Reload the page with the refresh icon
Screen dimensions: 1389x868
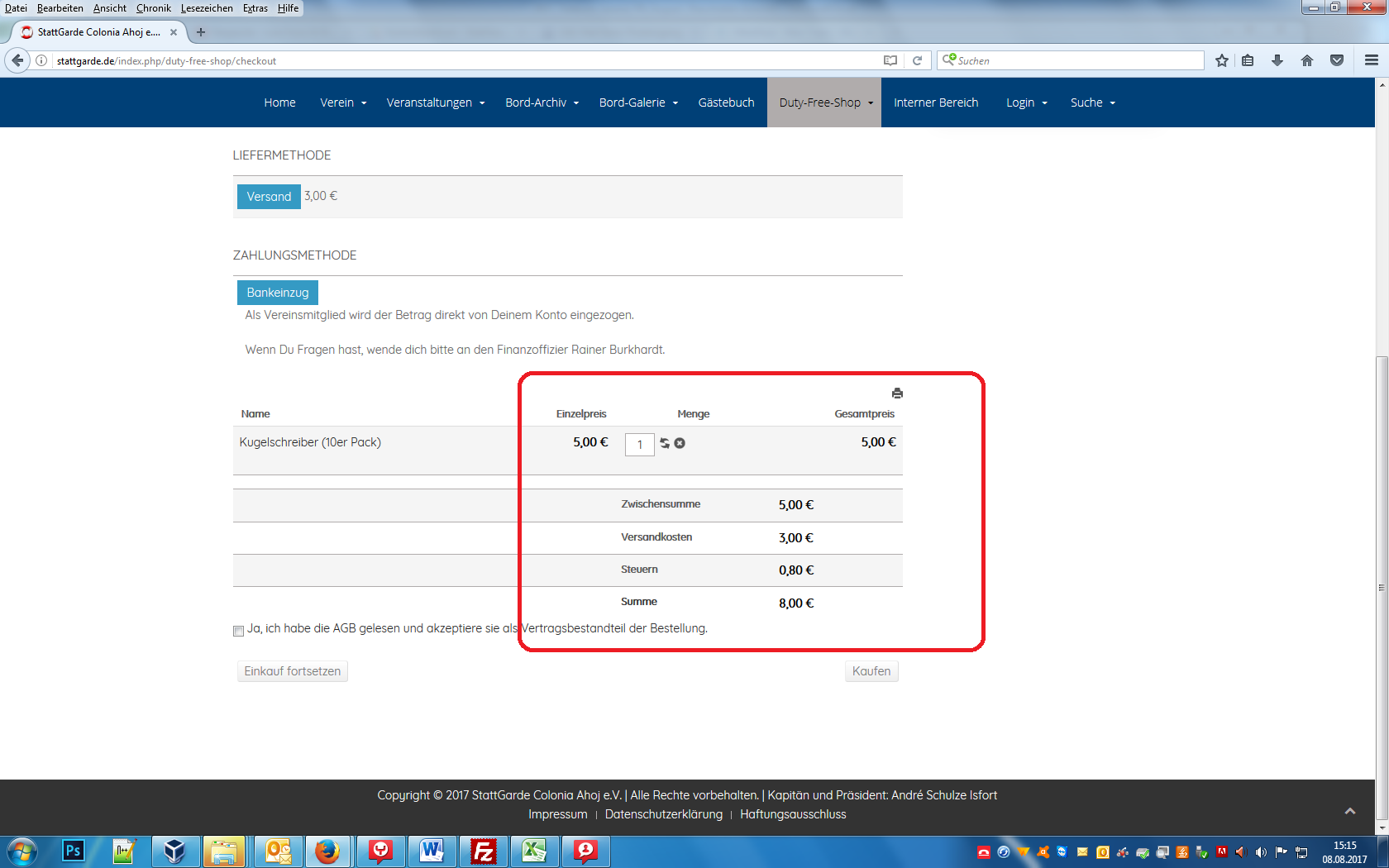[x=917, y=60]
